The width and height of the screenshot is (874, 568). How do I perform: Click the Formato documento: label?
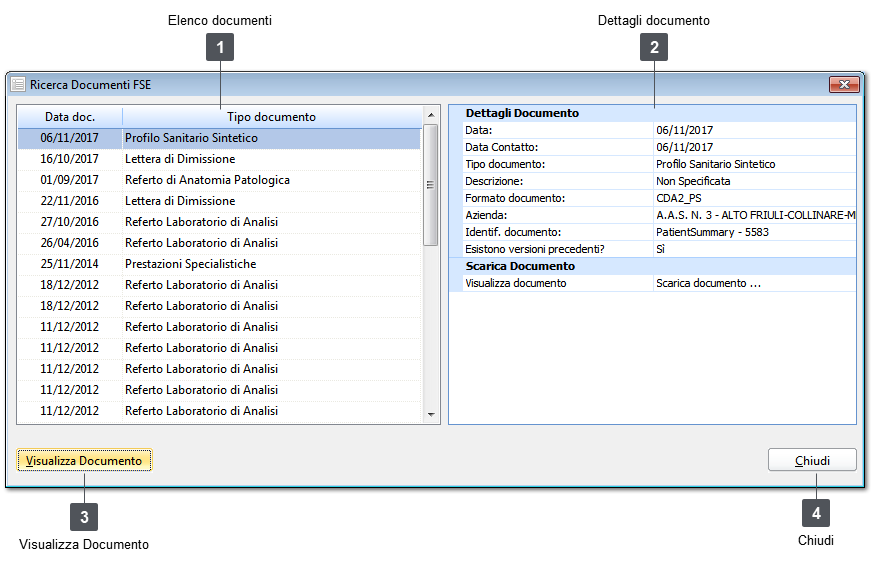(x=515, y=198)
